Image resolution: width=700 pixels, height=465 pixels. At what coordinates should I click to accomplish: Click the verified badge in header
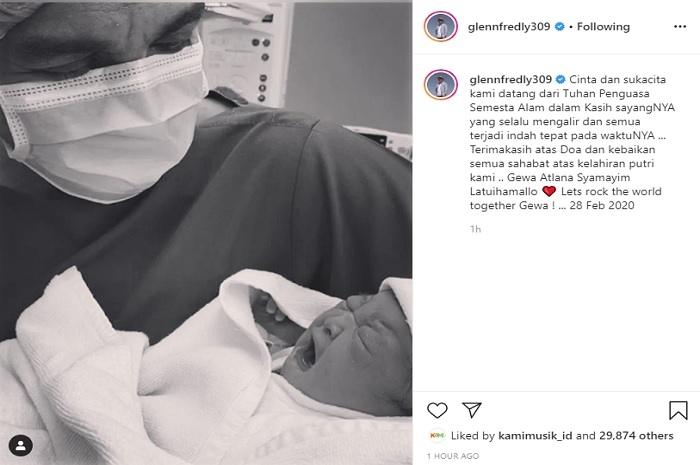click(x=559, y=27)
